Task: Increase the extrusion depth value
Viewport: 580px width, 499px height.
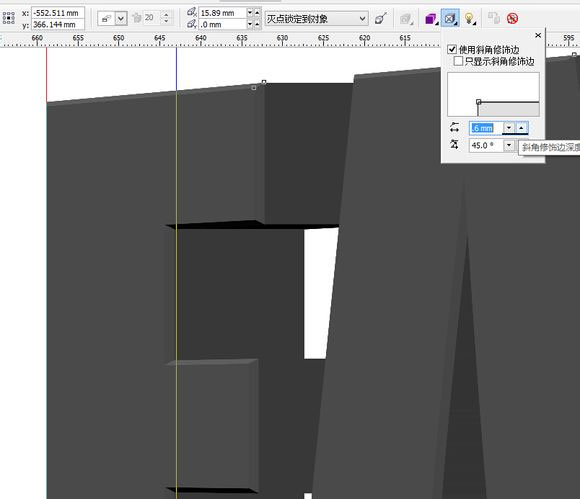Action: click(x=166, y=14)
